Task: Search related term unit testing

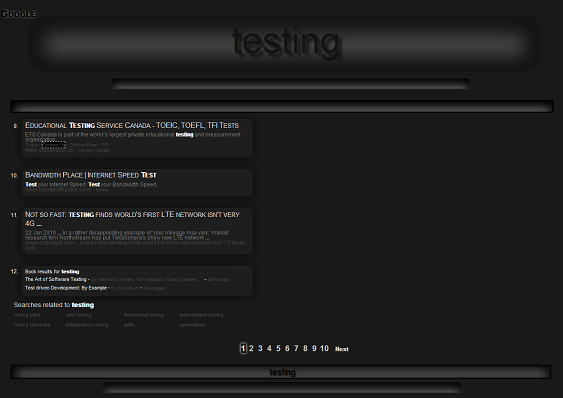Action: point(78,315)
